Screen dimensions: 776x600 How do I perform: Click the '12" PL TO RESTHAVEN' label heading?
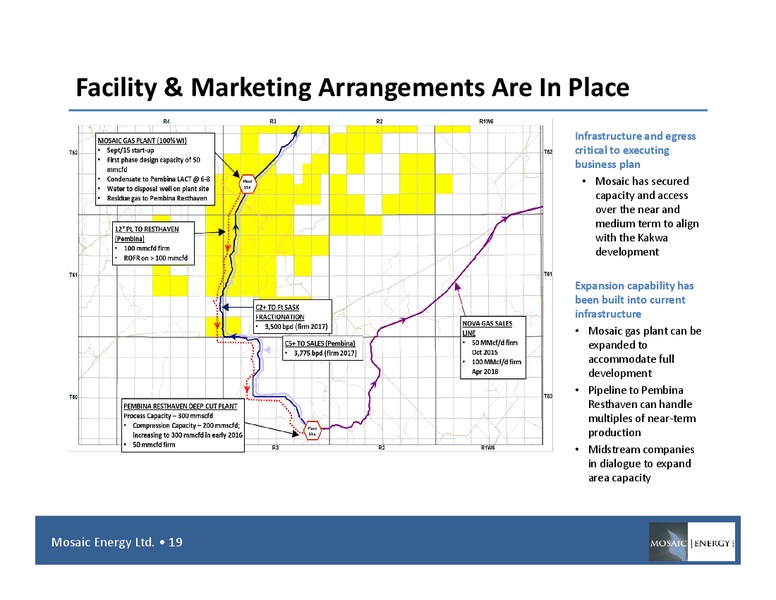click(x=146, y=234)
